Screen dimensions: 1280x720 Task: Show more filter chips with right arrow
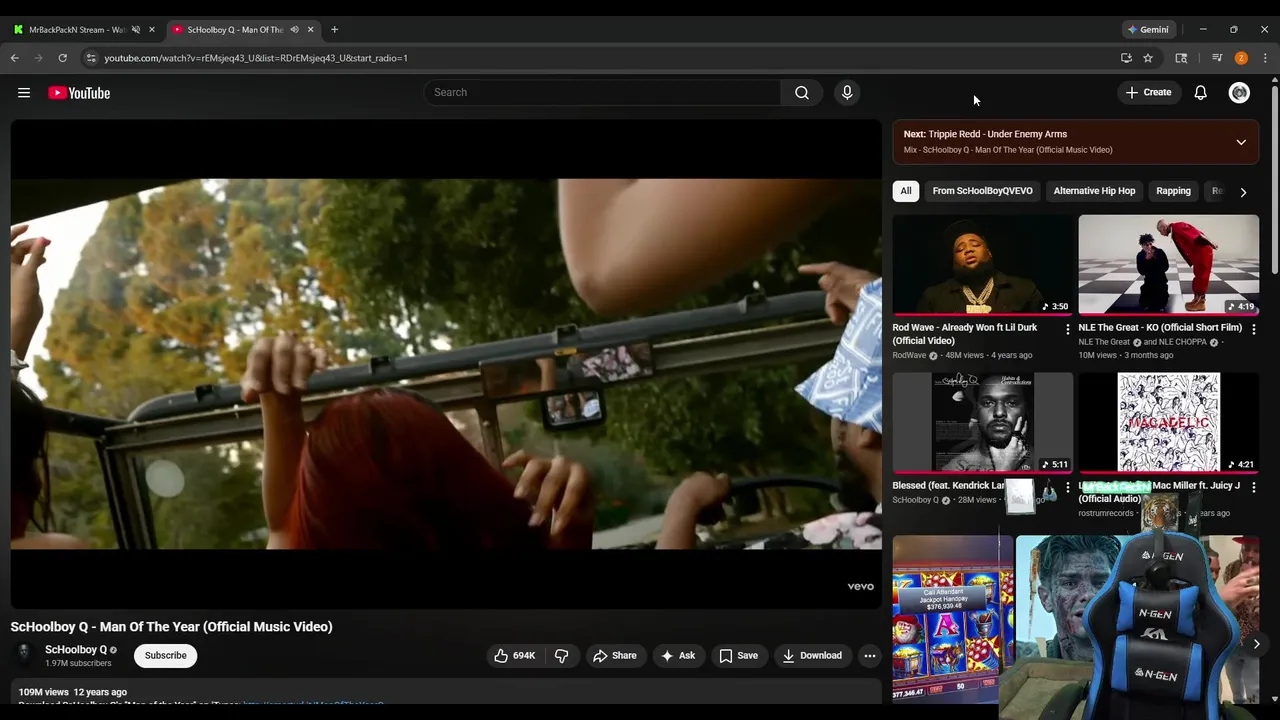1243,192
